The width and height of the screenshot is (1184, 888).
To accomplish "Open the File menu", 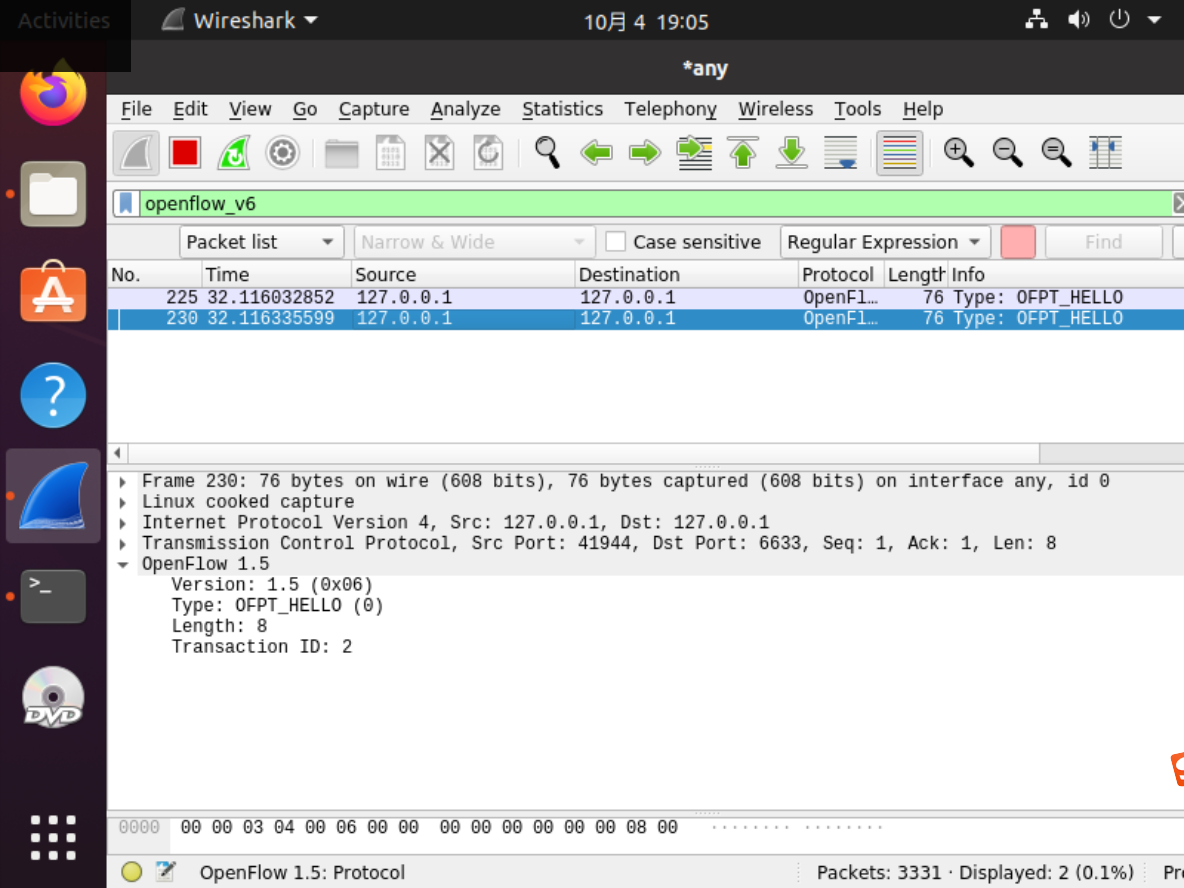I will click(x=137, y=109).
